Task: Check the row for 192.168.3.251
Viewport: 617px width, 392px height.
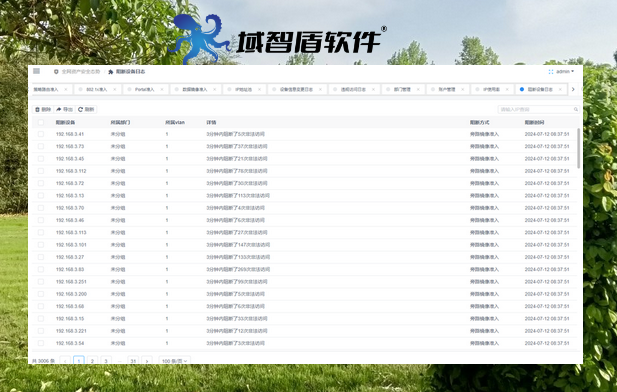Action: coord(41,282)
